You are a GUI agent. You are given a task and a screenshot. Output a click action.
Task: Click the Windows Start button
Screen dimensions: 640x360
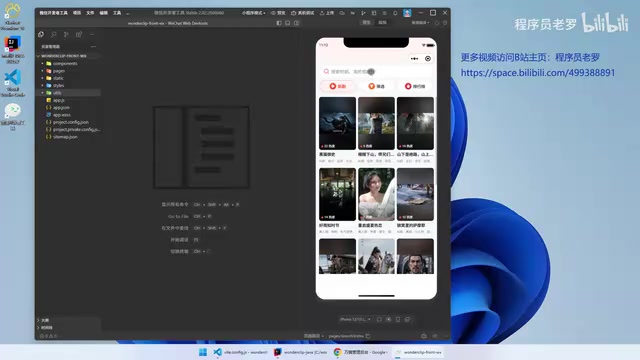point(202,352)
